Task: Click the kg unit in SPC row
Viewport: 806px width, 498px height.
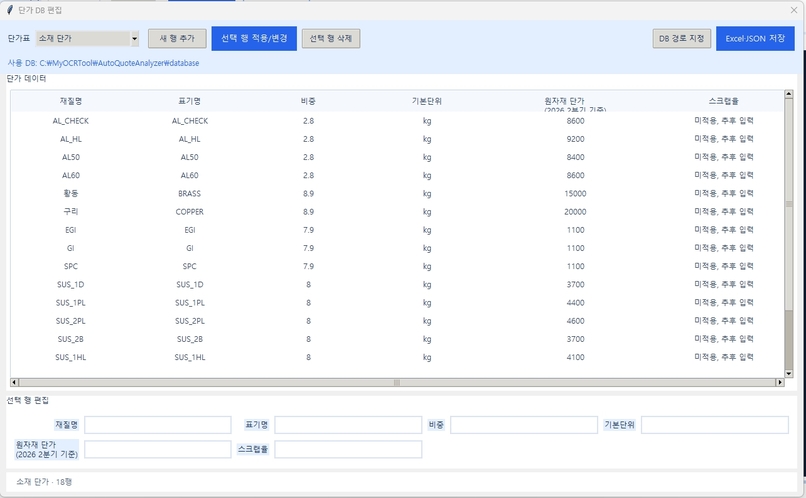Action: 427,266
